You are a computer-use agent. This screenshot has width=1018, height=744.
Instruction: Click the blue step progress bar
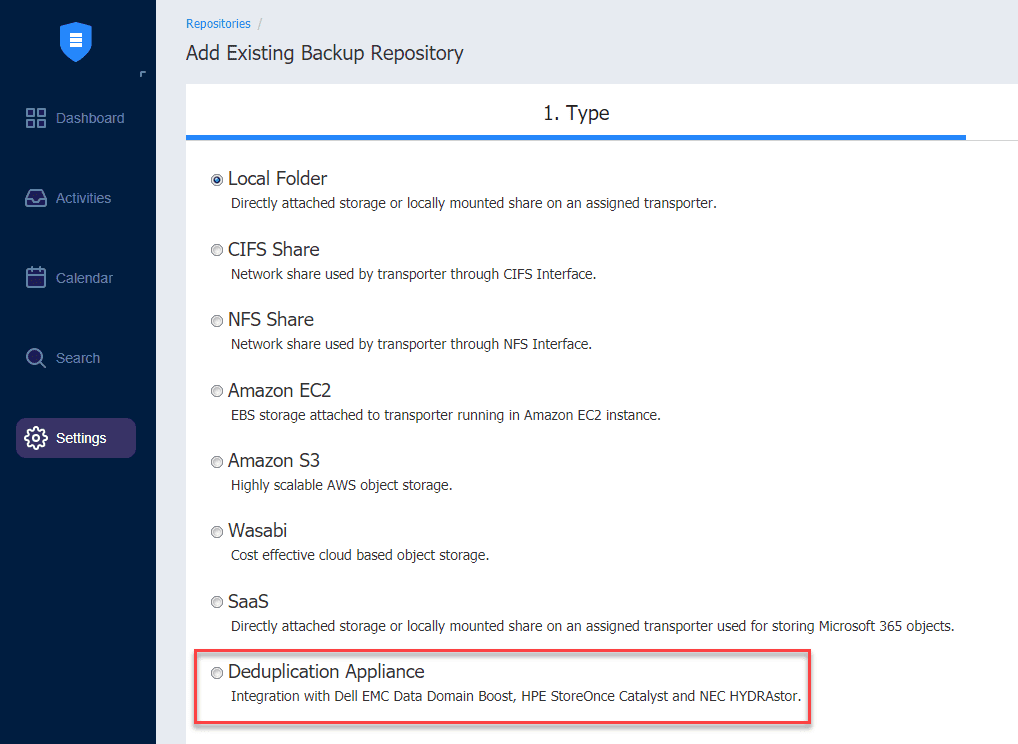point(576,137)
